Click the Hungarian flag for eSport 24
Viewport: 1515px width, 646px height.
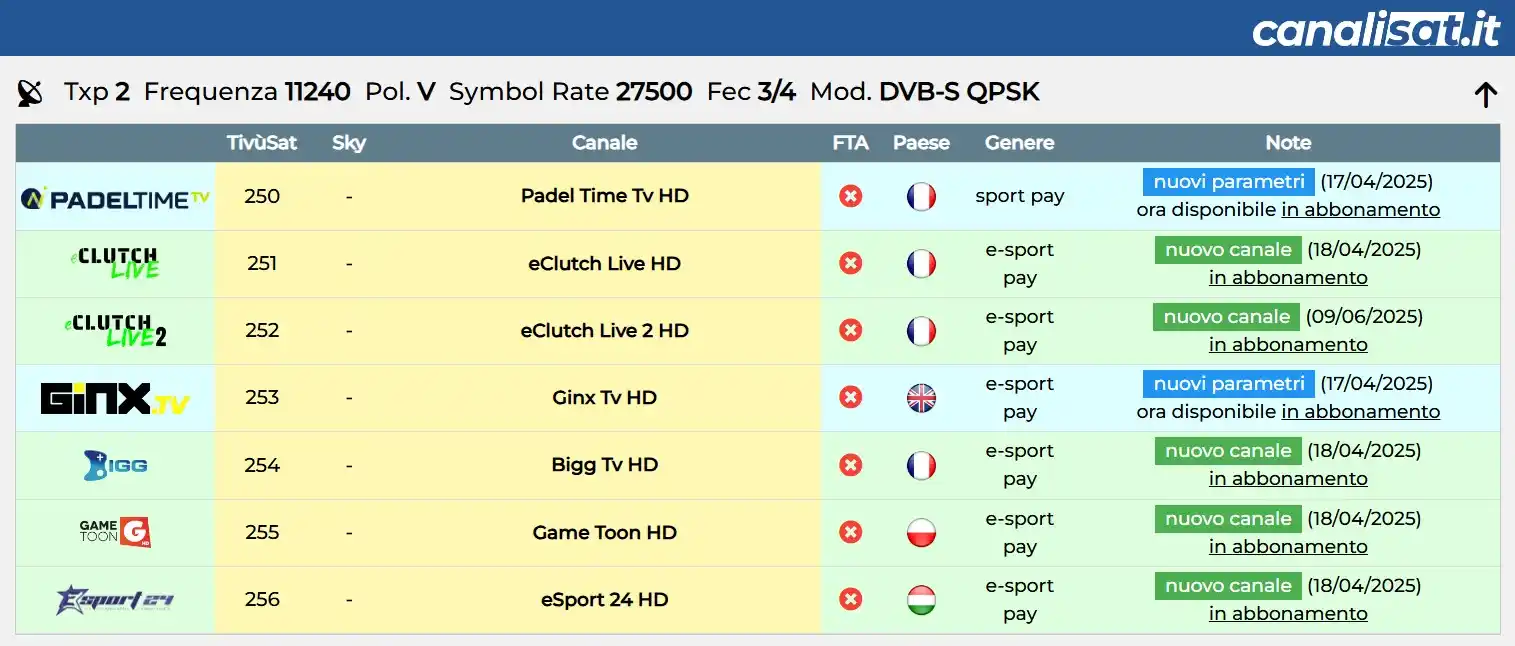click(x=921, y=600)
